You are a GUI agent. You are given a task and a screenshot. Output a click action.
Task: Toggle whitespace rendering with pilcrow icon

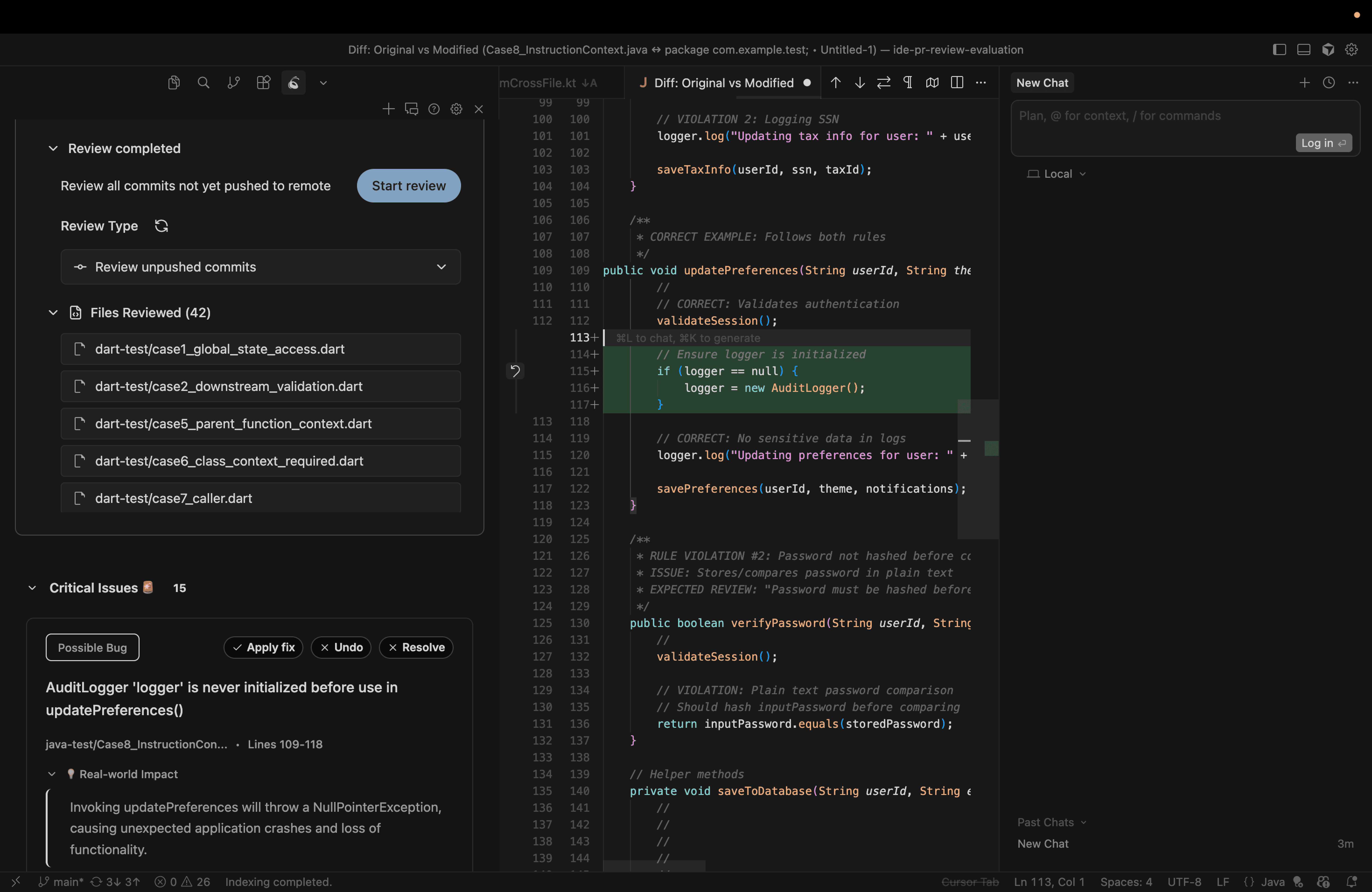[907, 82]
